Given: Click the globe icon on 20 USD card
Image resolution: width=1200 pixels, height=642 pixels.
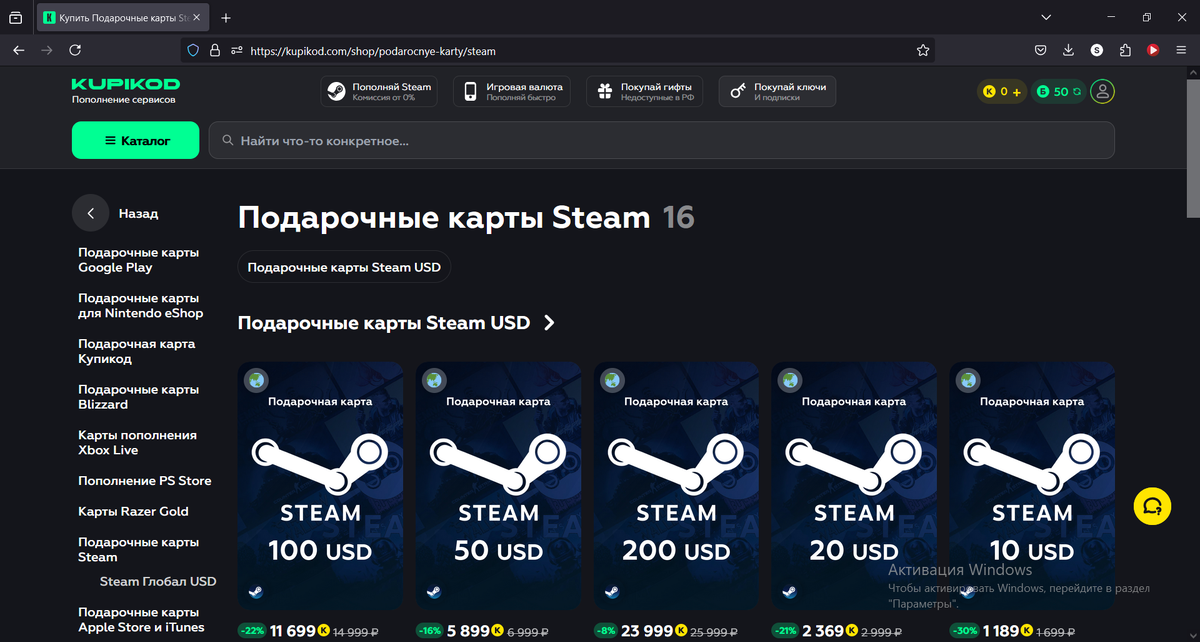Looking at the screenshot, I should point(789,380).
